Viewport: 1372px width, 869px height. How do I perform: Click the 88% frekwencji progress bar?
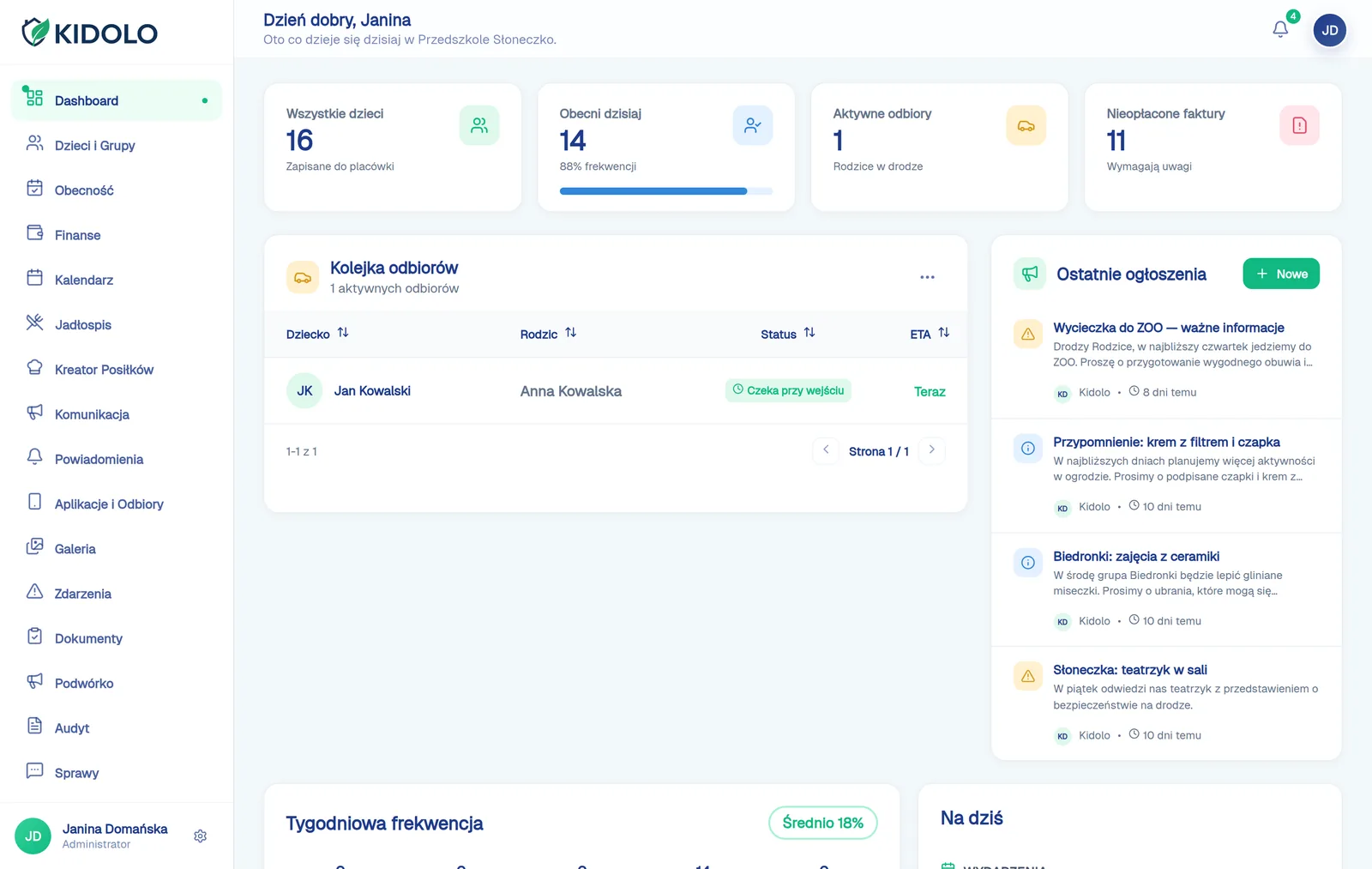(666, 191)
